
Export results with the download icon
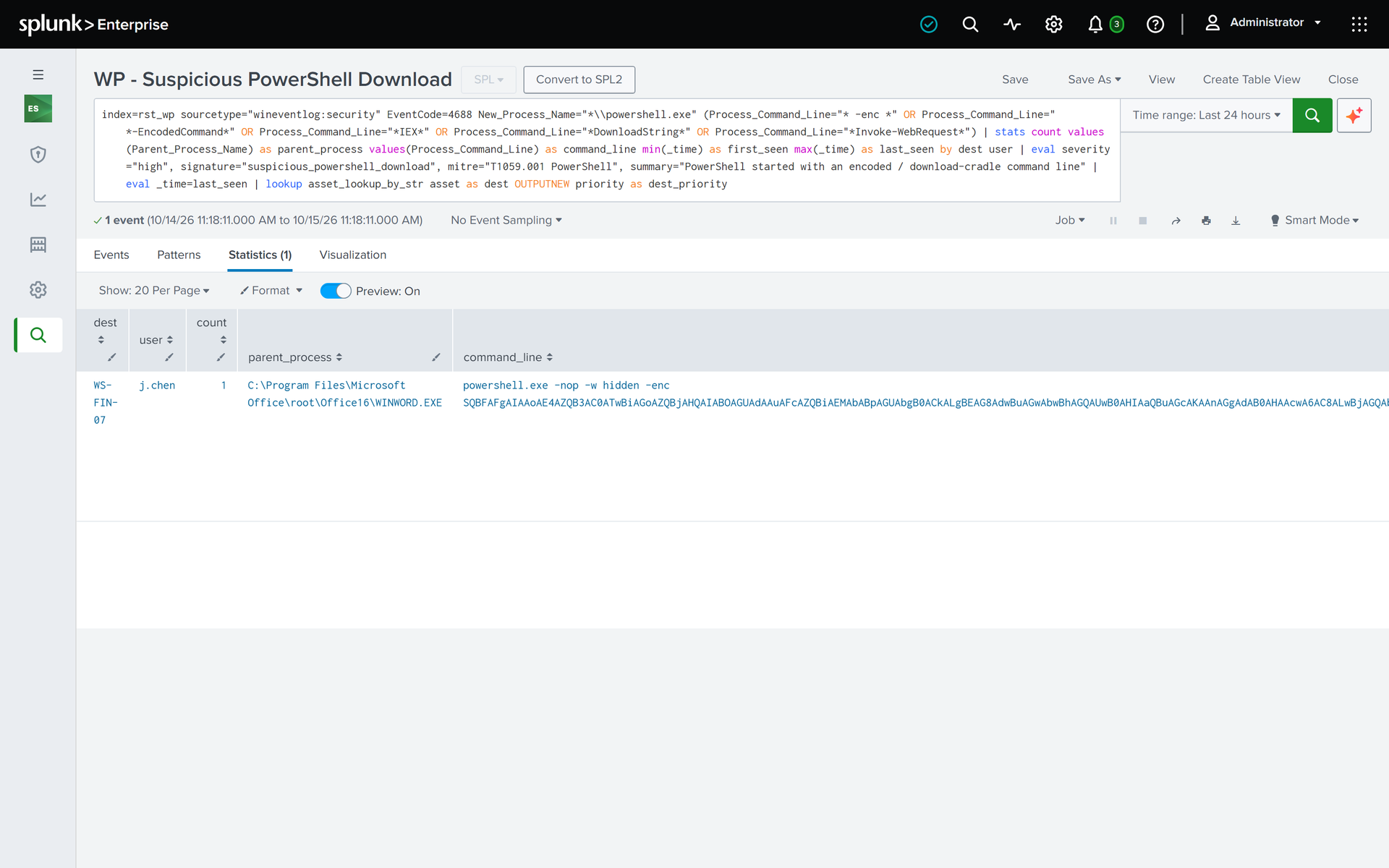(1236, 221)
